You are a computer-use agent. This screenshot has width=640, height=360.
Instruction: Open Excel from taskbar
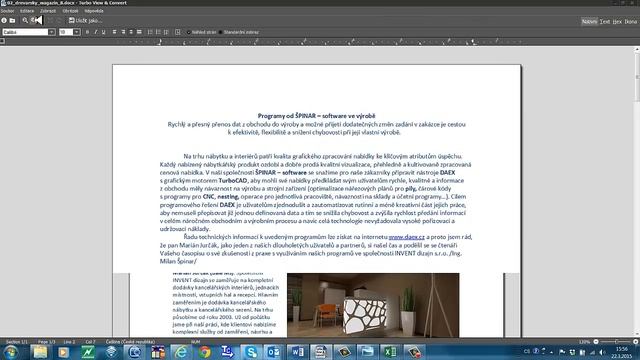pyautogui.click(x=391, y=352)
